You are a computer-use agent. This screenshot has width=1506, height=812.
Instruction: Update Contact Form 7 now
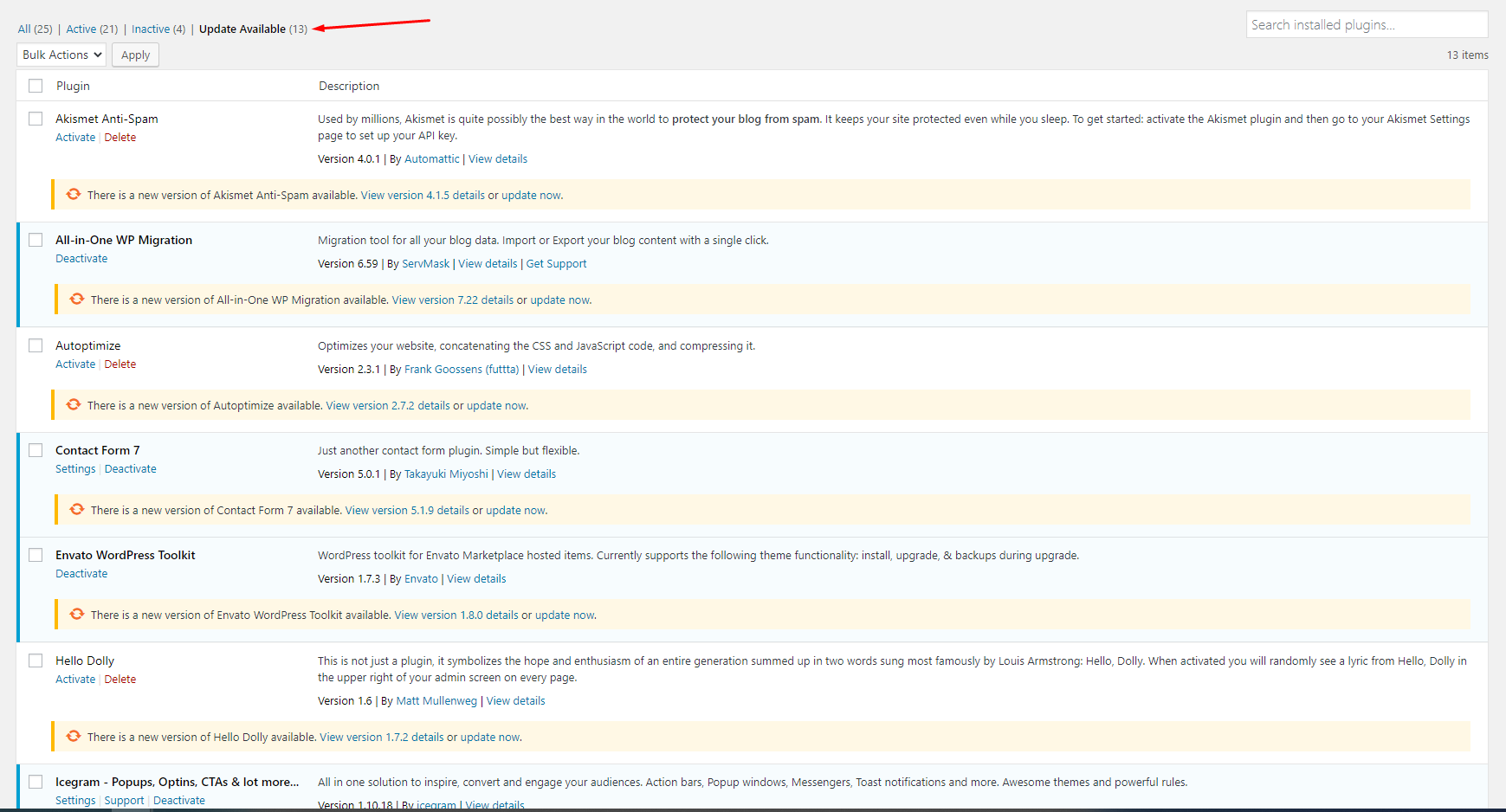(x=515, y=511)
